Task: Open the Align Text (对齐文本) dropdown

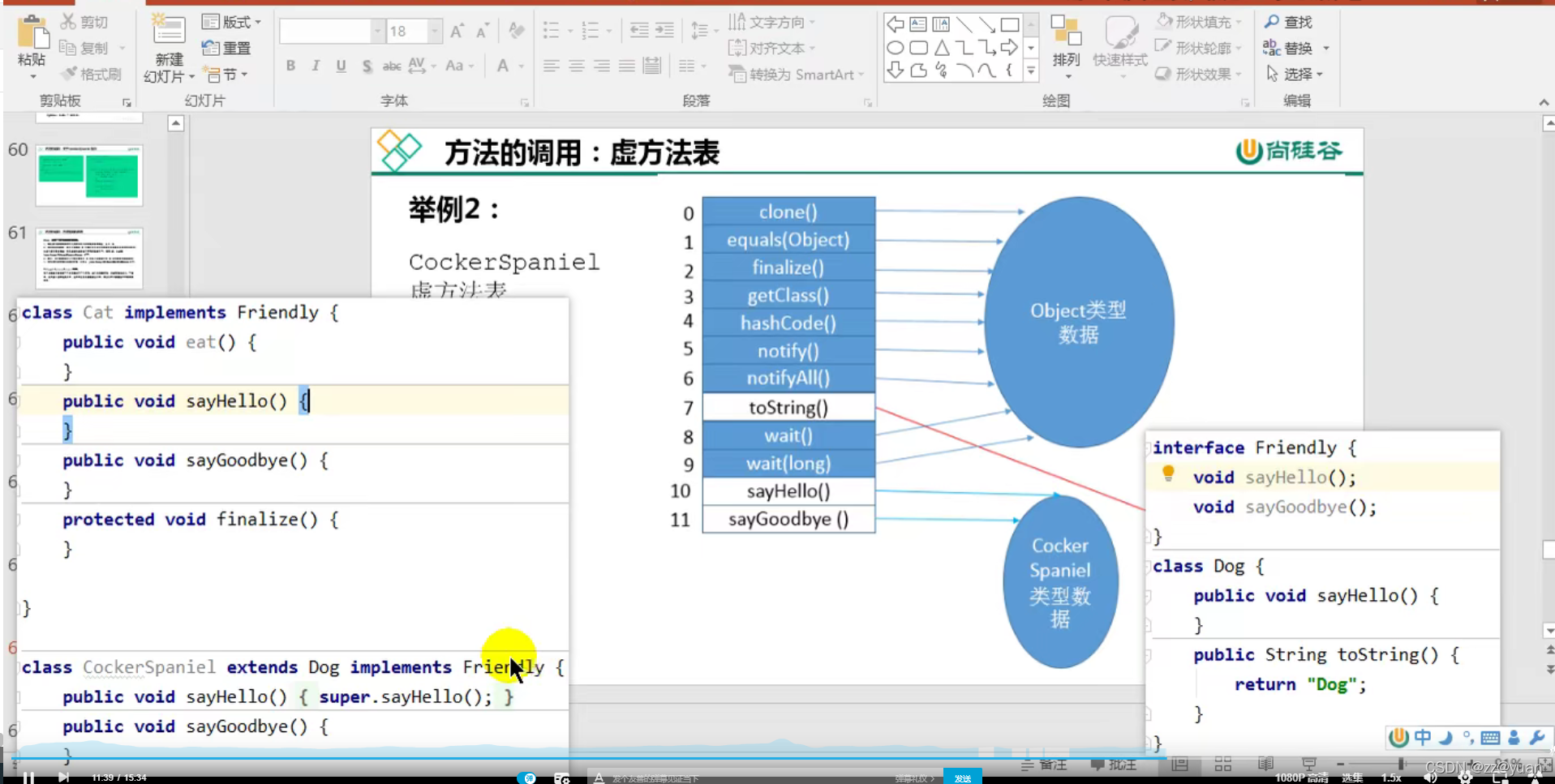Action: click(x=771, y=48)
